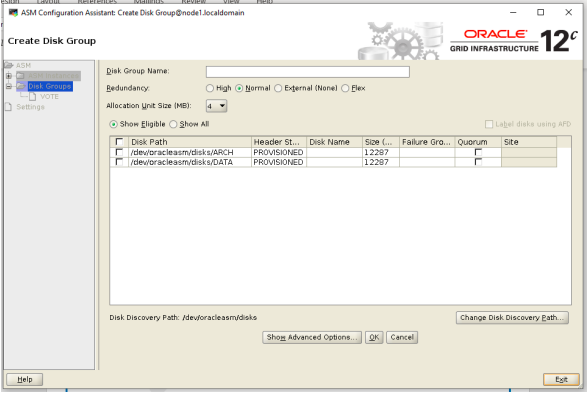
Task: Select External (None) redundancy
Action: 278,88
